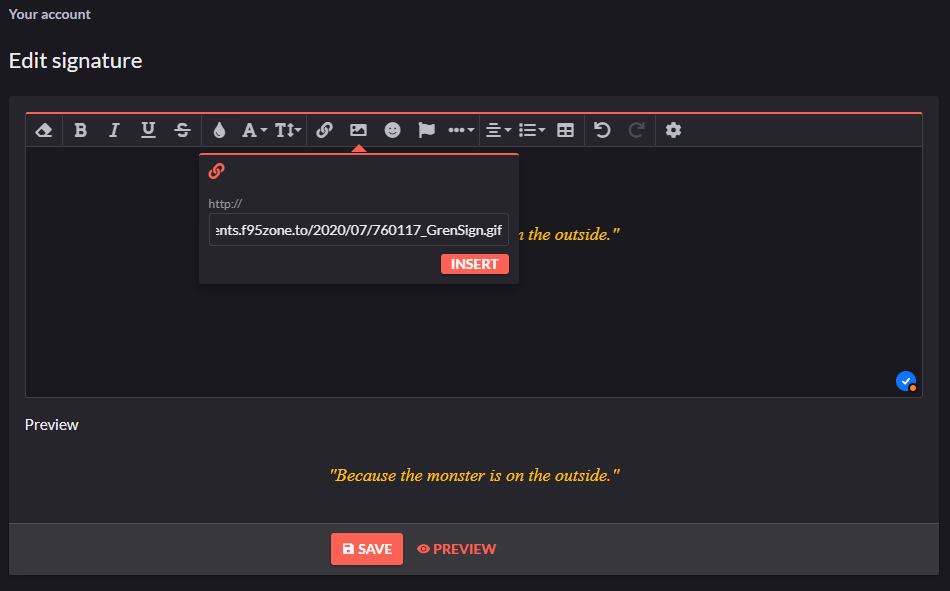Click the flag icon in toolbar
The height and width of the screenshot is (591, 950).
click(426, 130)
